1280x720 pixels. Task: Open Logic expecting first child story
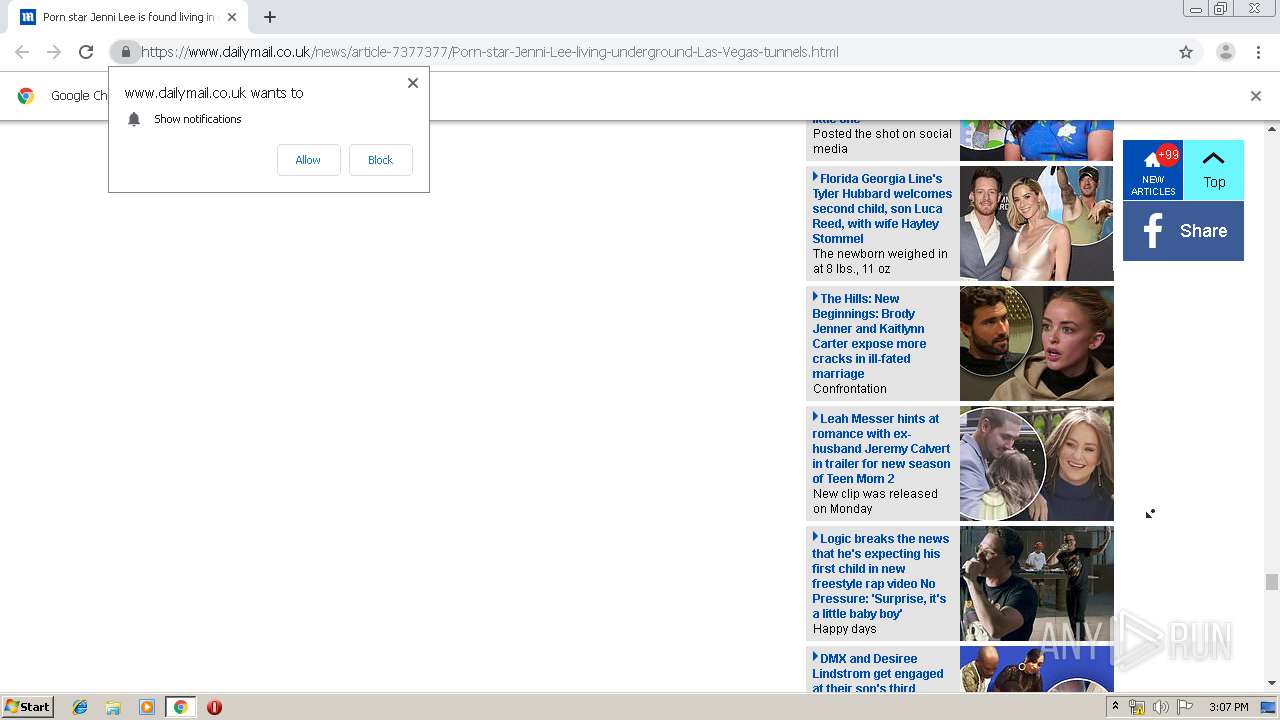coord(880,576)
